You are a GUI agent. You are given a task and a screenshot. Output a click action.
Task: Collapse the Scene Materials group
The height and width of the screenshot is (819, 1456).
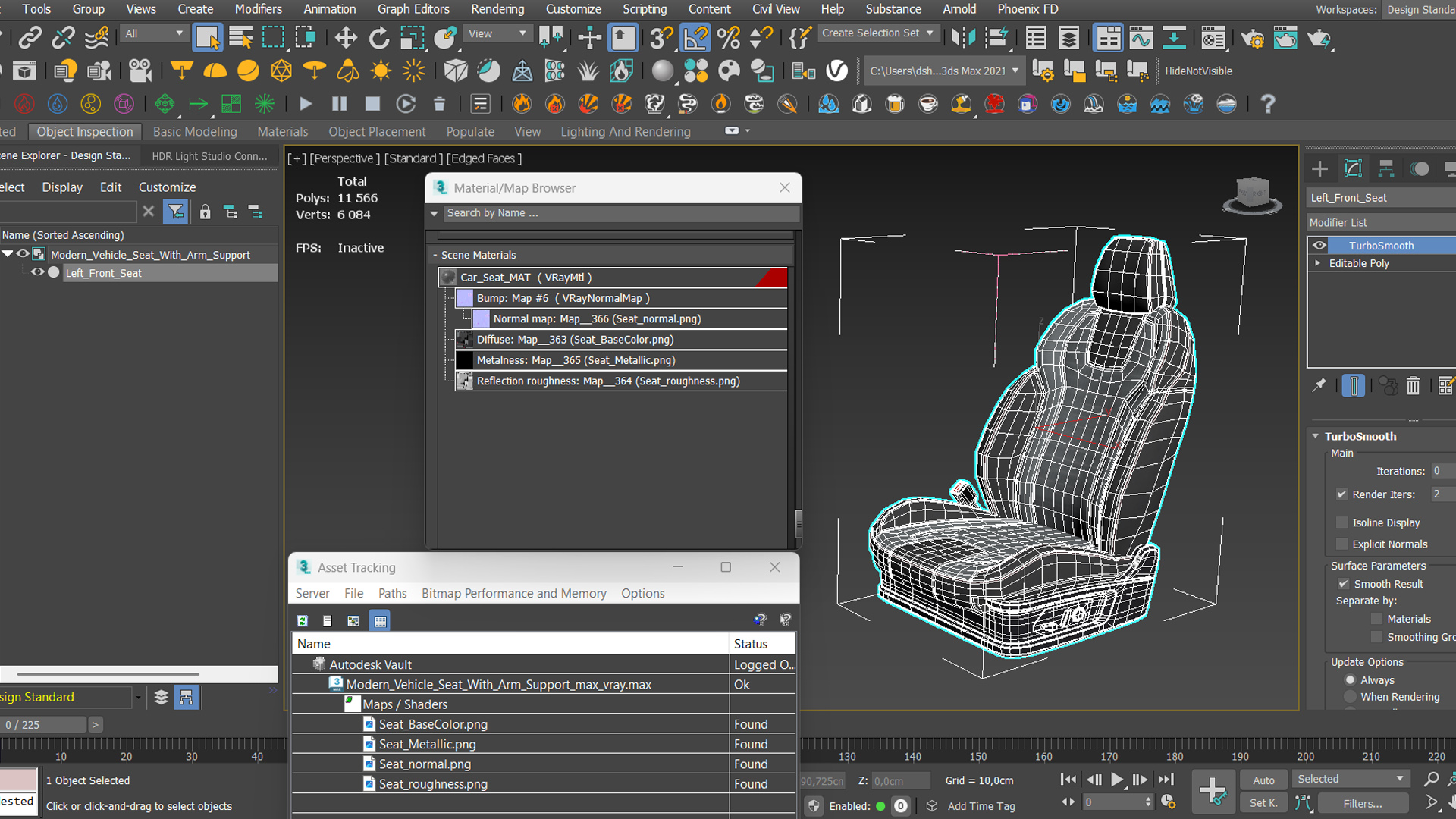point(435,255)
